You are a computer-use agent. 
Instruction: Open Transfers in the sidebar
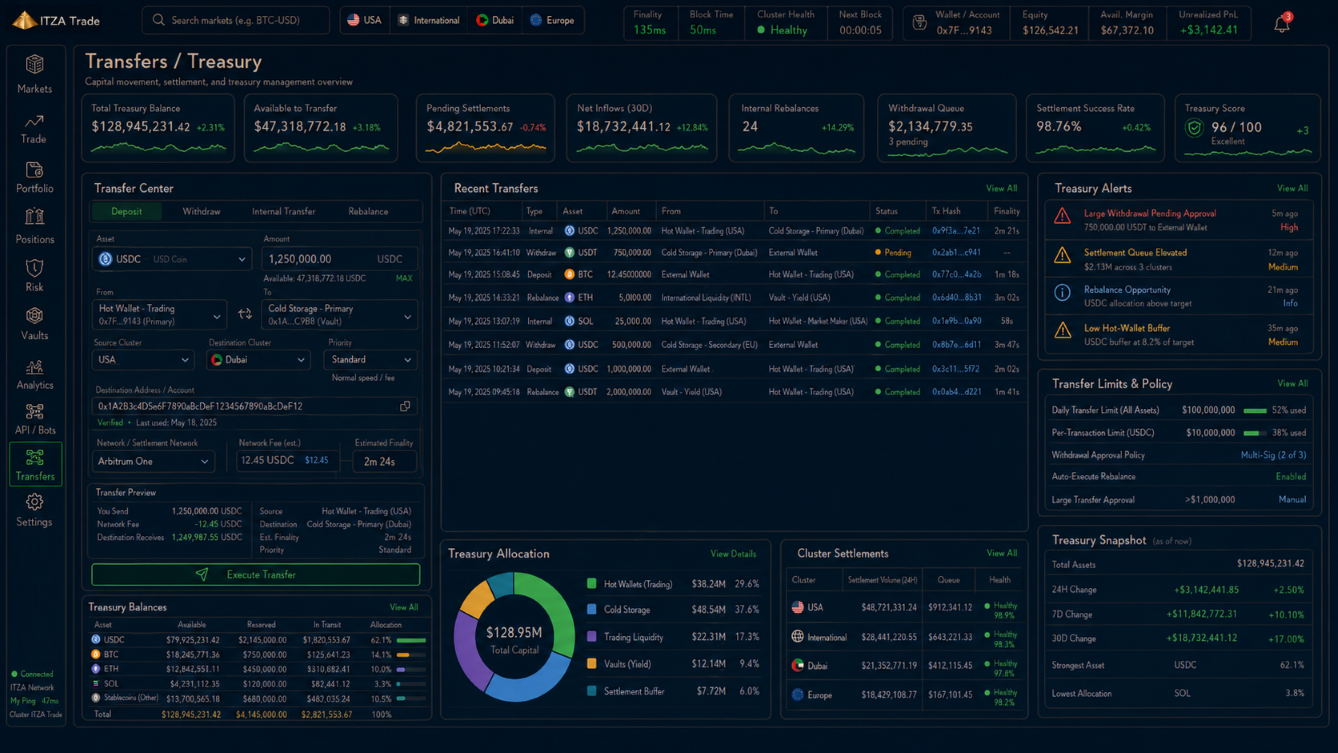(x=34, y=464)
